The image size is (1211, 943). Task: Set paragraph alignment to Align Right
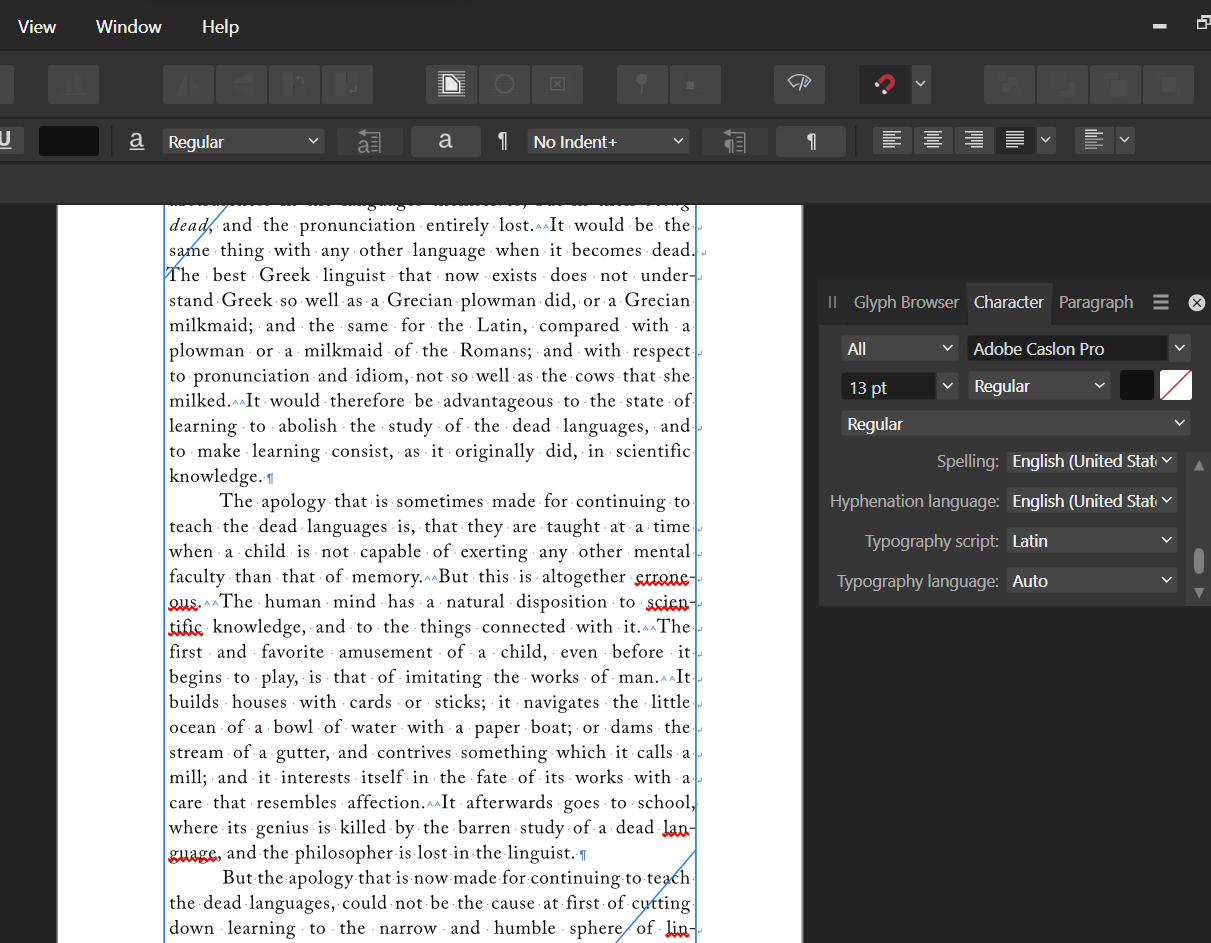pyautogui.click(x=974, y=141)
